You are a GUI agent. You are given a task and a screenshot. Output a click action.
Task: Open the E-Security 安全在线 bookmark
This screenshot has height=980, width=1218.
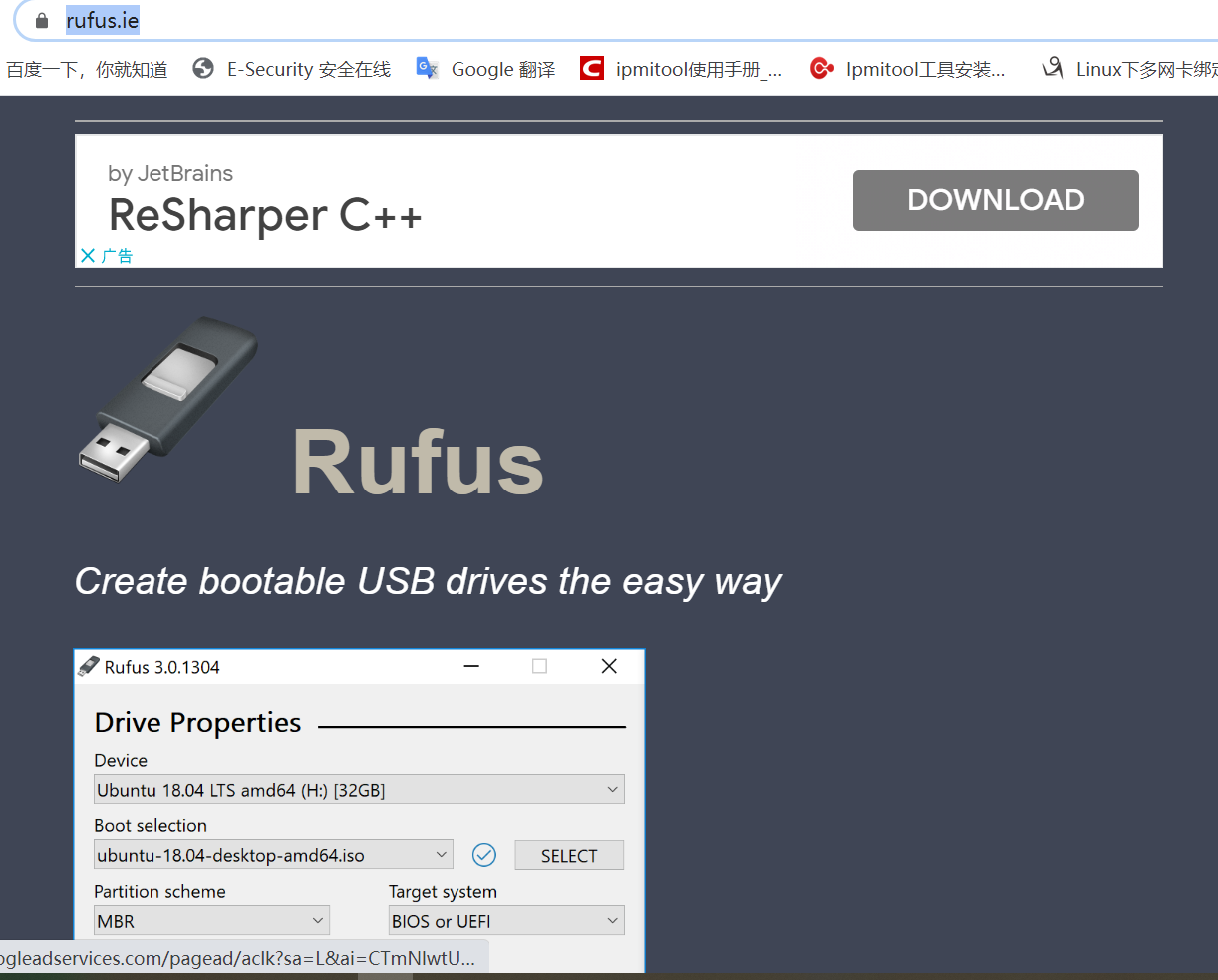pyautogui.click(x=309, y=69)
